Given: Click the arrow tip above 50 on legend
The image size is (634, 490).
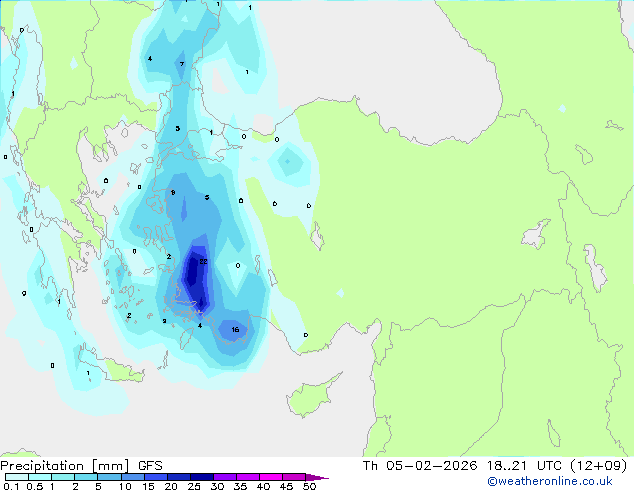Looking at the screenshot, I should click(x=317, y=477).
